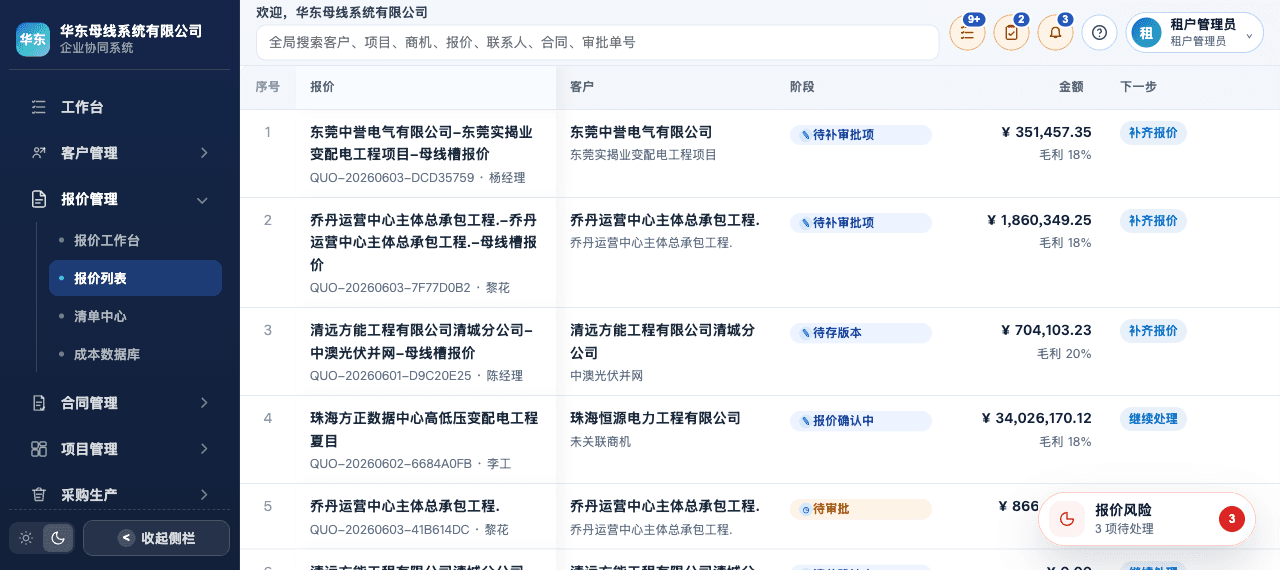The height and width of the screenshot is (570, 1280).
Task: Click the 金额 column header
Action: click(x=1071, y=87)
